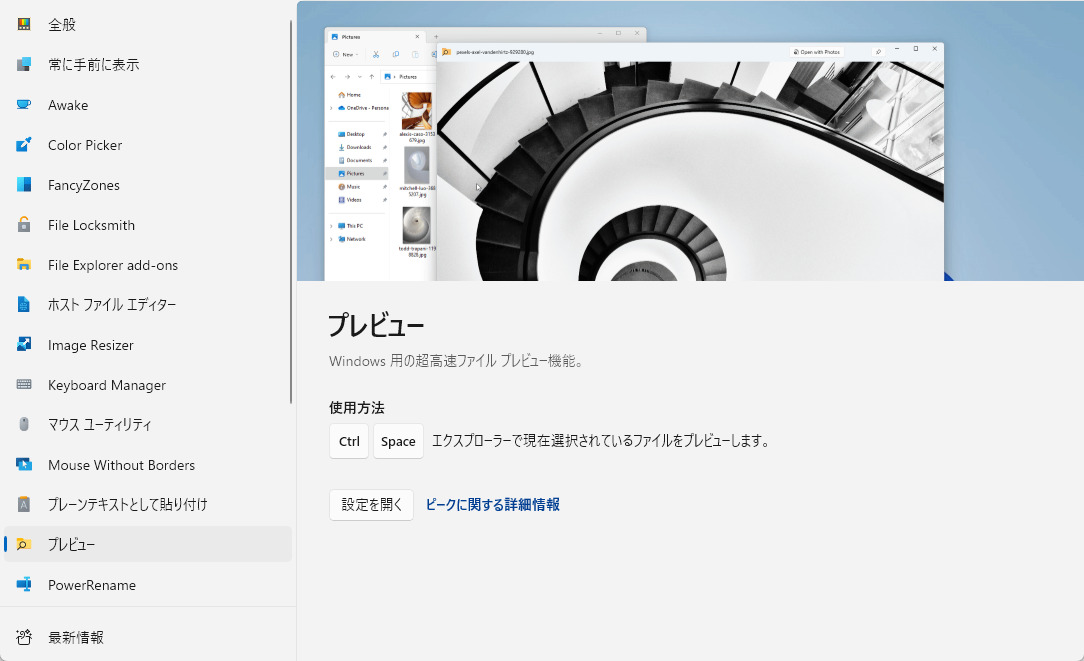Click the 最新情報 icon at the bottom
This screenshot has height=661, width=1084.
24,637
